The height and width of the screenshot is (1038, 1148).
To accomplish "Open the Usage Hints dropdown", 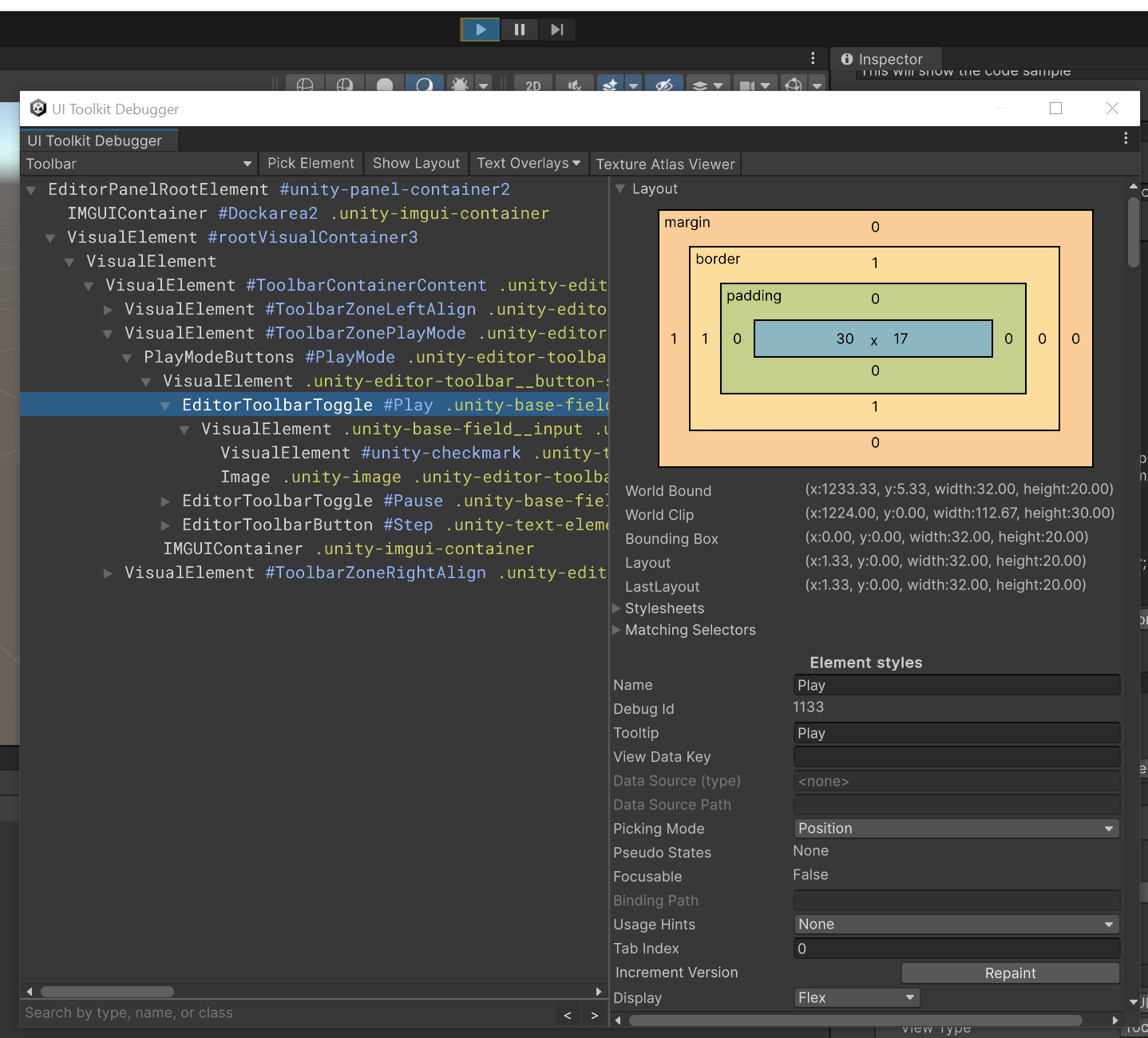I will [956, 924].
